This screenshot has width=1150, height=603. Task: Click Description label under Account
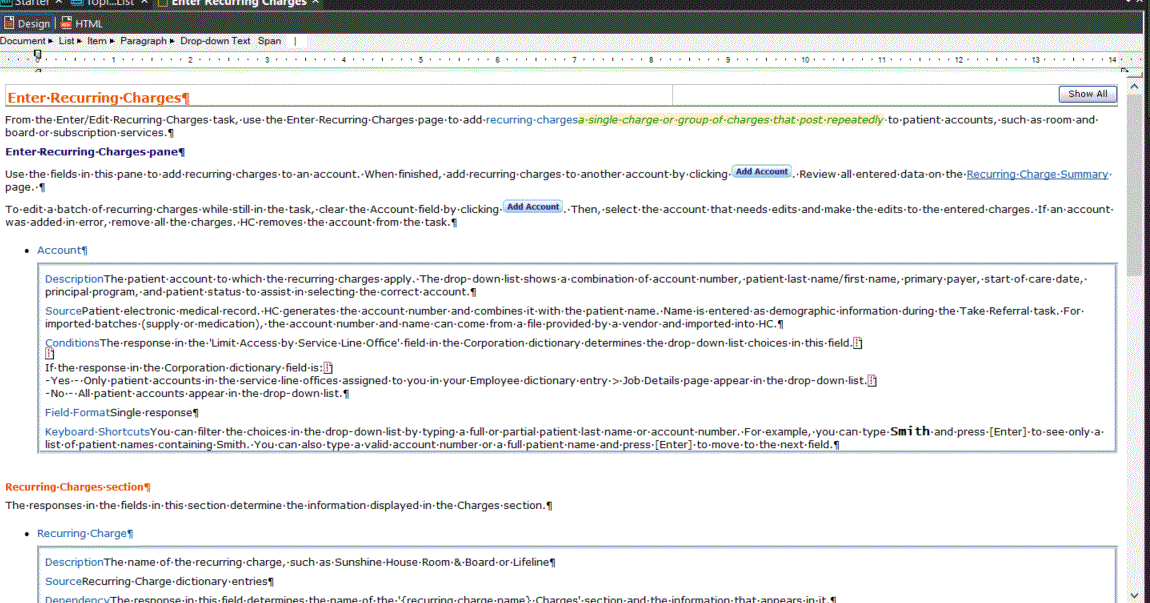(x=74, y=279)
